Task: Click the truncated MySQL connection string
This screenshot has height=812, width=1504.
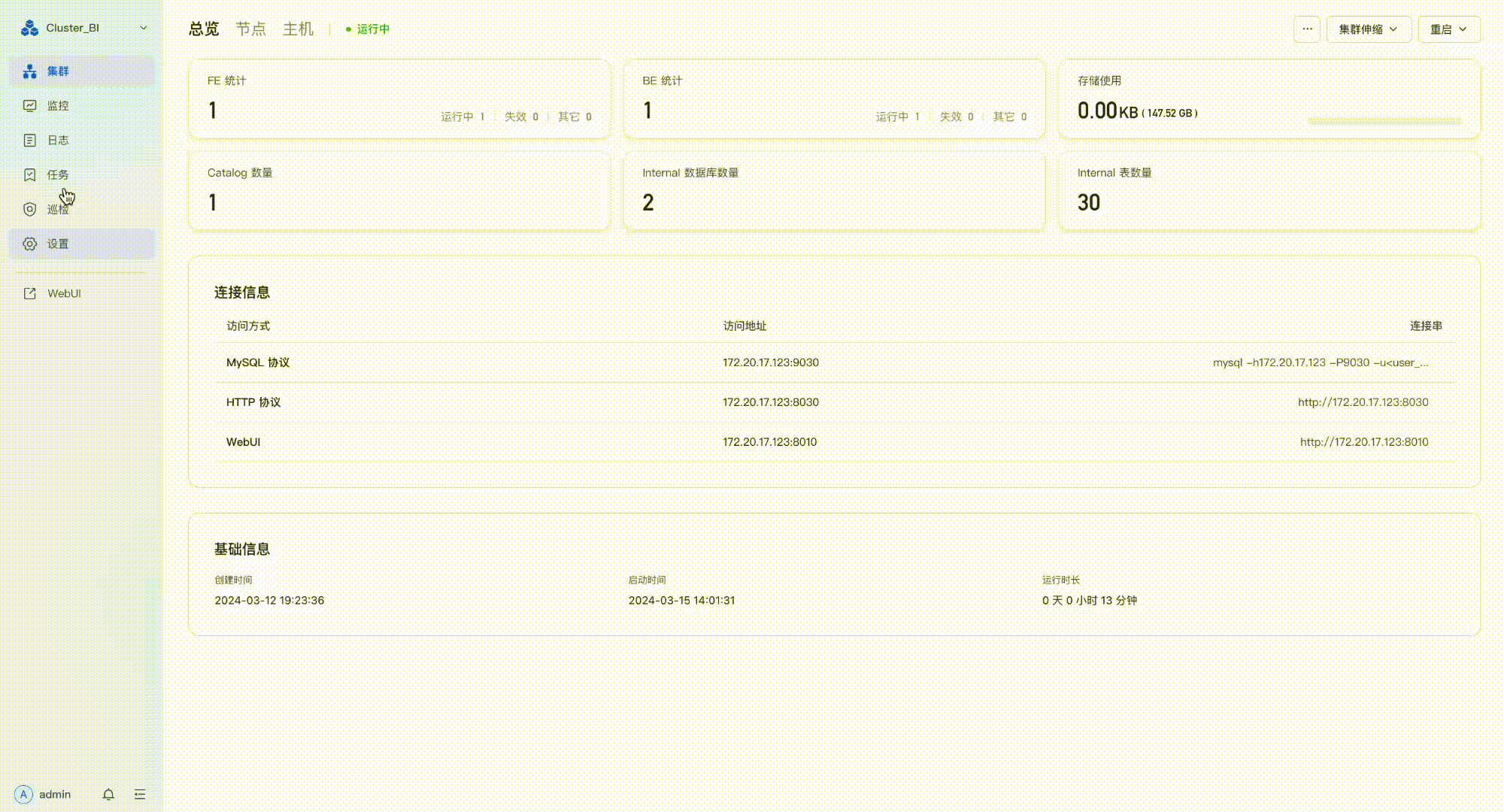Action: (x=1320, y=362)
